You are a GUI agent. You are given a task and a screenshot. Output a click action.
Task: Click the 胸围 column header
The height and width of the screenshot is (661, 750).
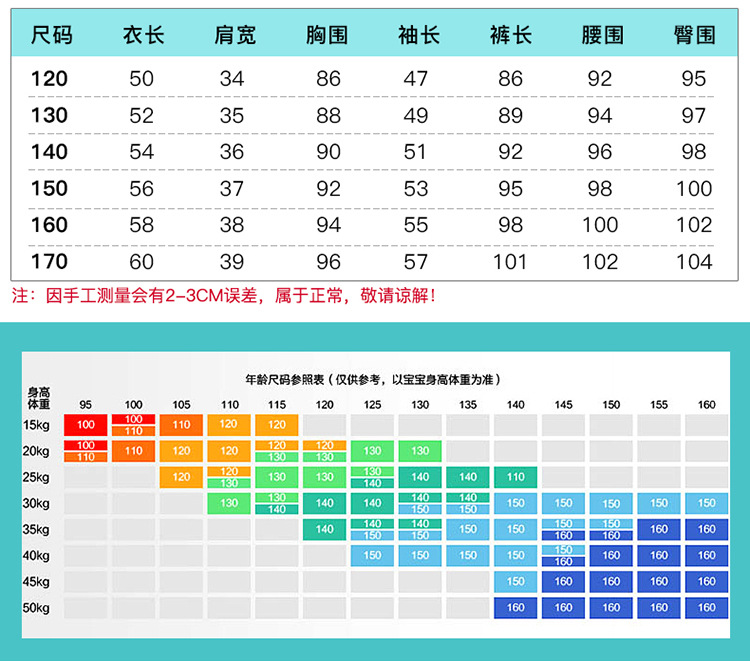327,35
